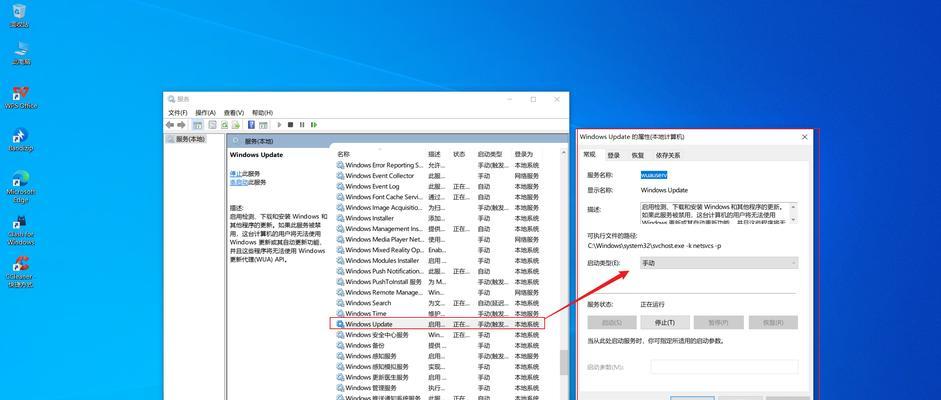Viewport: 941px width, 400px height.
Task: Click the 启动(S) button in properties dialog
Action: tap(612, 323)
